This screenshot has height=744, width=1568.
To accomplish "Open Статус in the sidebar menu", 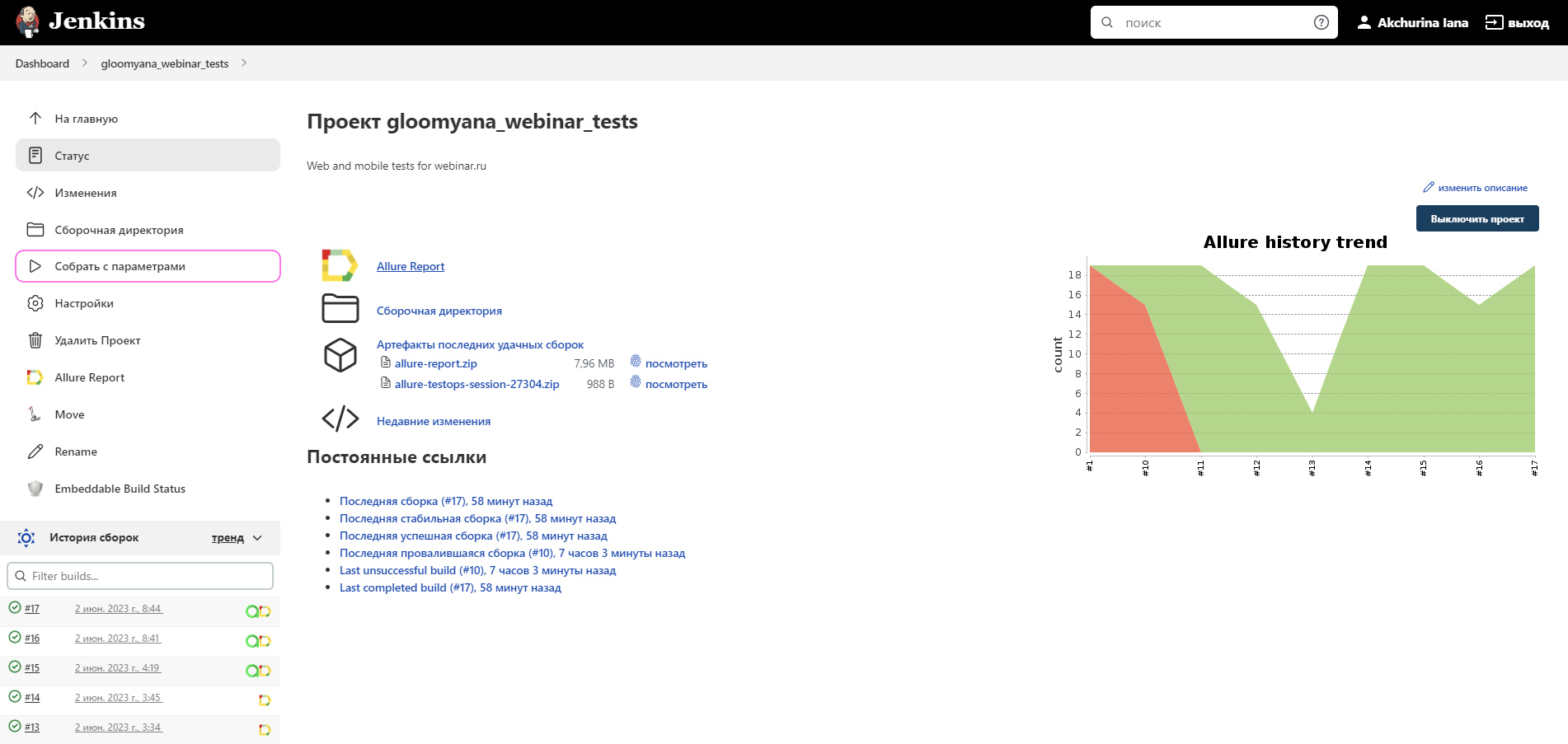I will point(148,155).
